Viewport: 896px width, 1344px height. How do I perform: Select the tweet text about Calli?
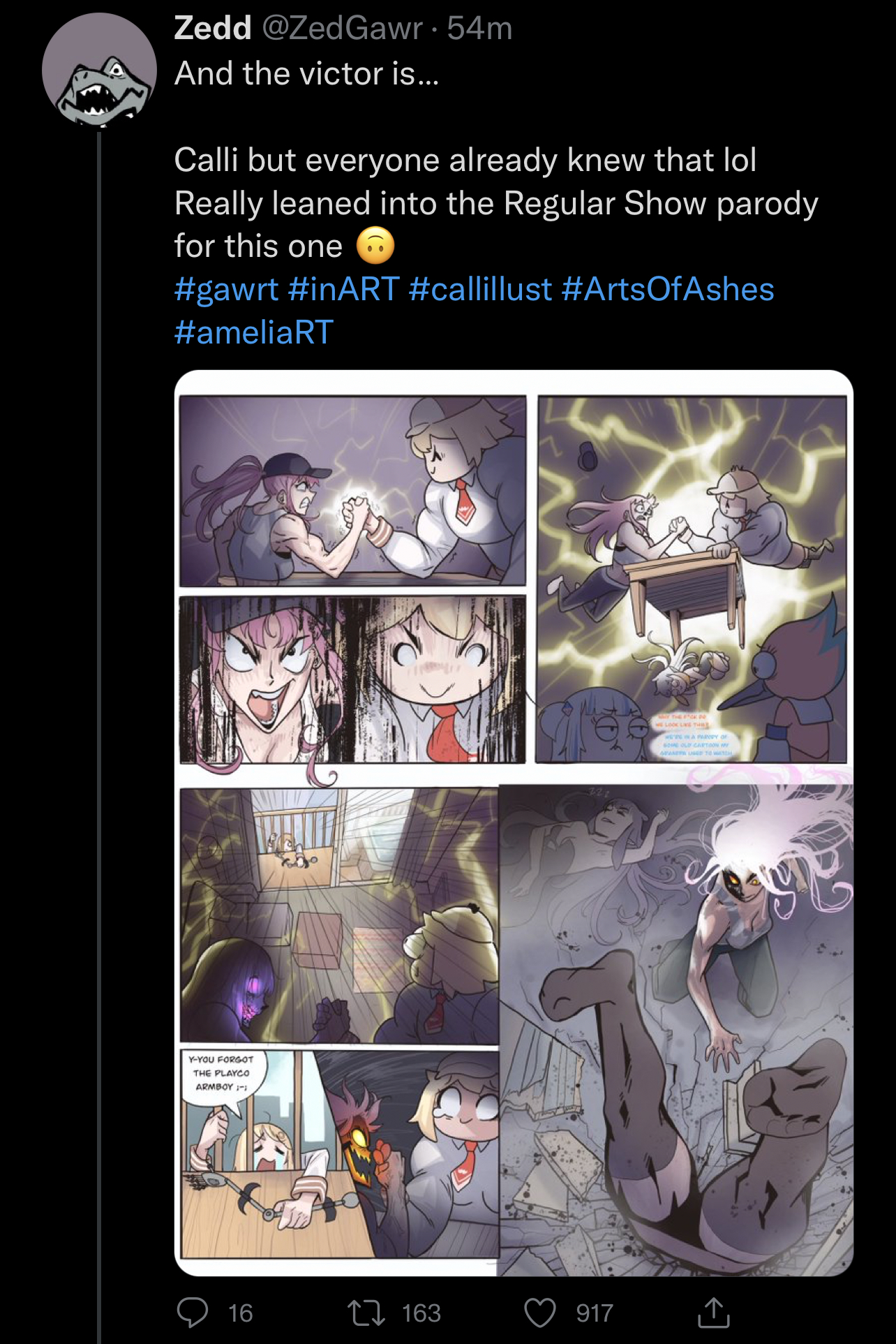496,203
